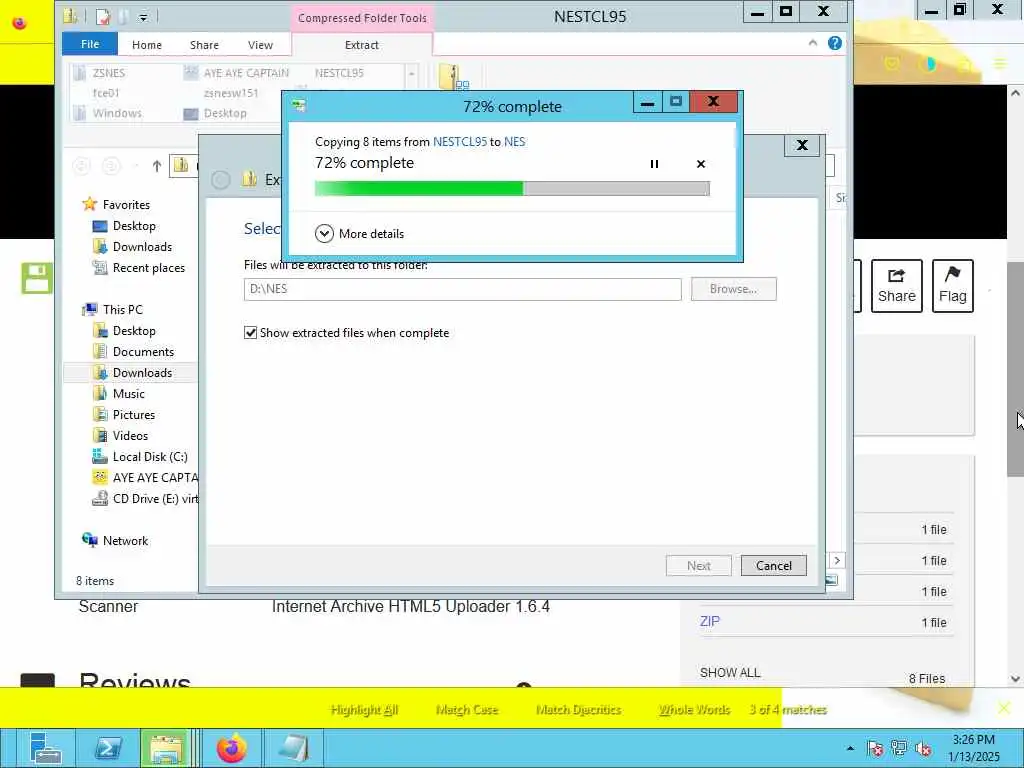1024x768 pixels.
Task: Click the D:\NES extraction path field
Action: tap(462, 289)
